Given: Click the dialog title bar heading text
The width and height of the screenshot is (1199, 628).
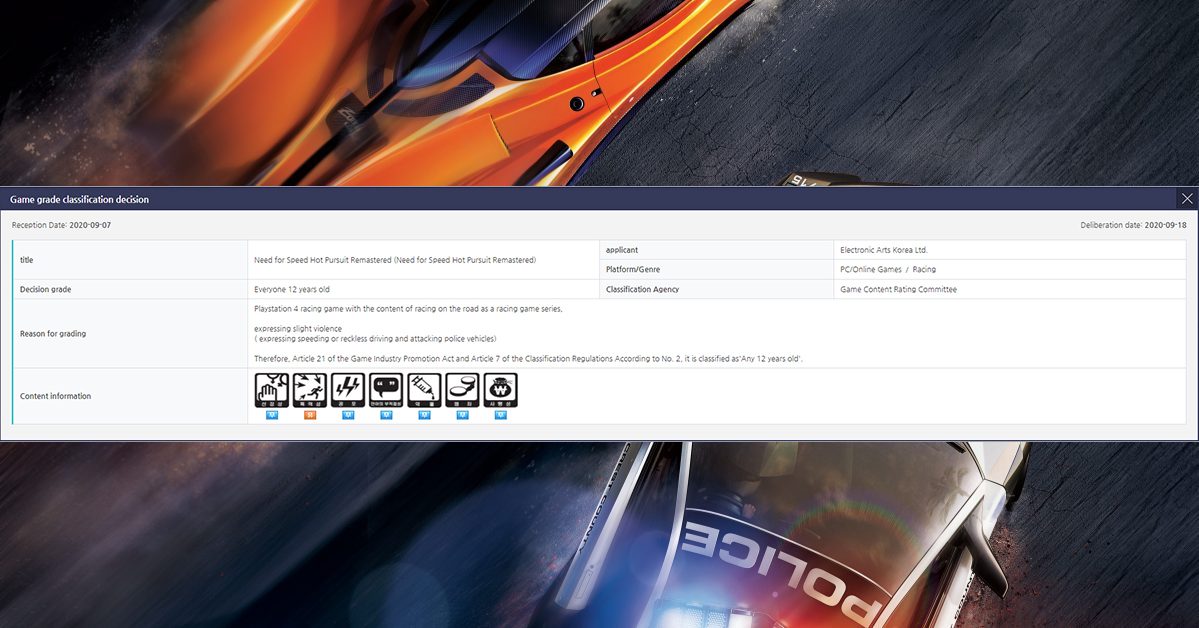Looking at the screenshot, I should pyautogui.click(x=79, y=199).
